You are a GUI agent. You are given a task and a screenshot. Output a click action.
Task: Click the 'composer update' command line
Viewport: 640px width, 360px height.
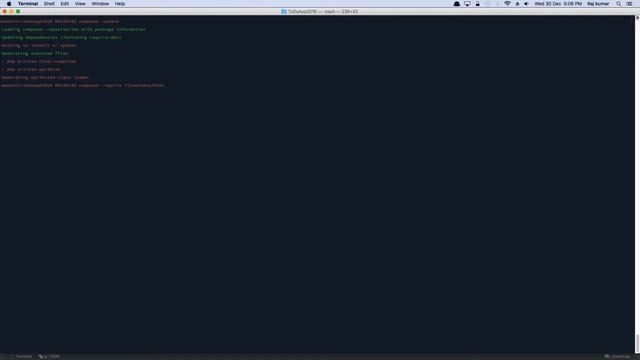[x=60, y=21]
